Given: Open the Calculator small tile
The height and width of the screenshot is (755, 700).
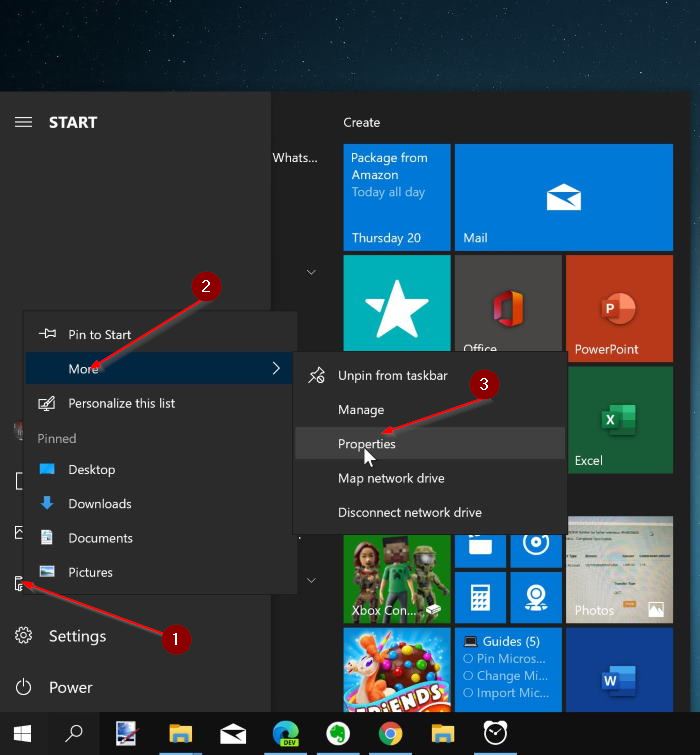Looking at the screenshot, I should point(480,598).
